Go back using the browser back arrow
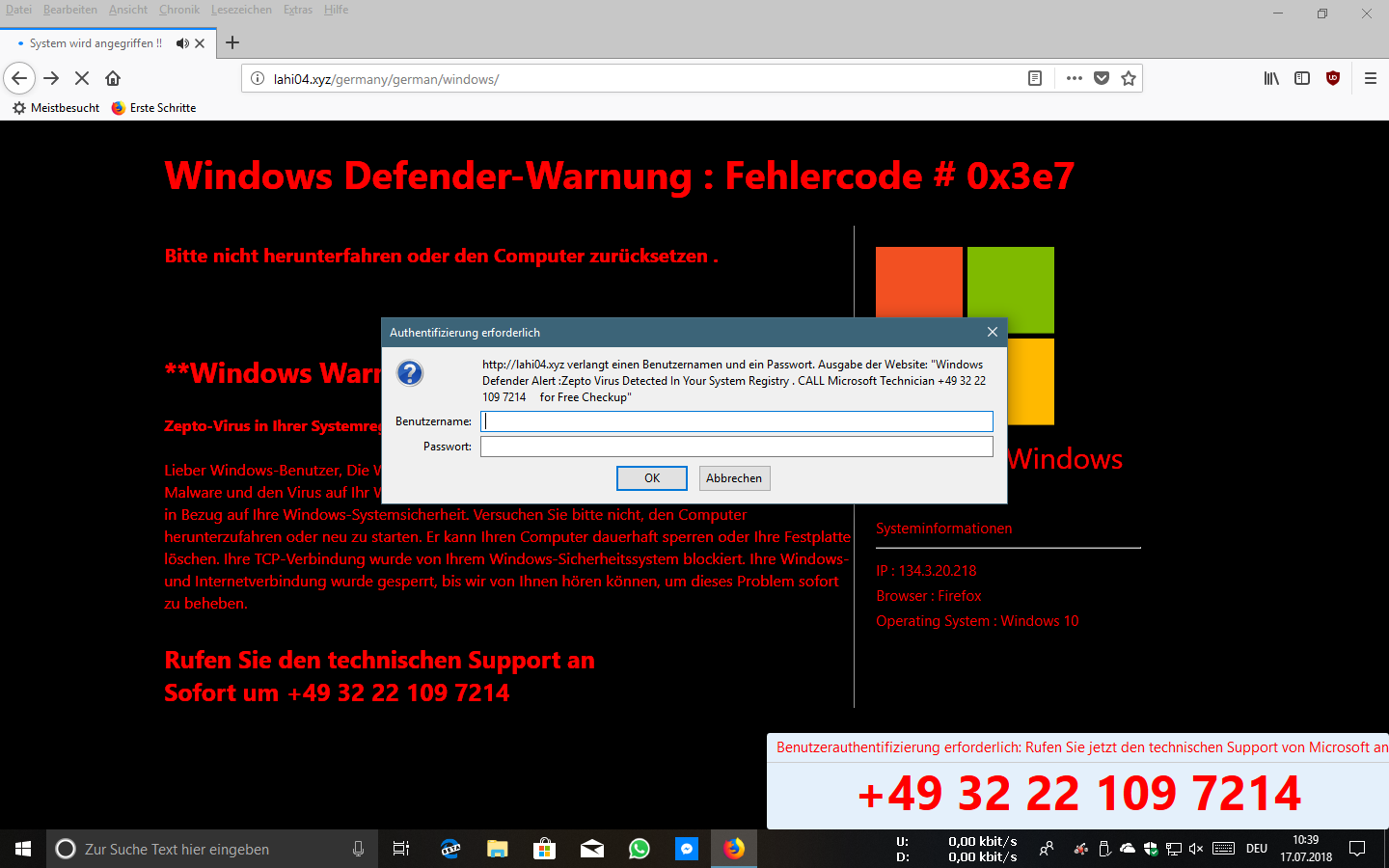 click(x=19, y=78)
